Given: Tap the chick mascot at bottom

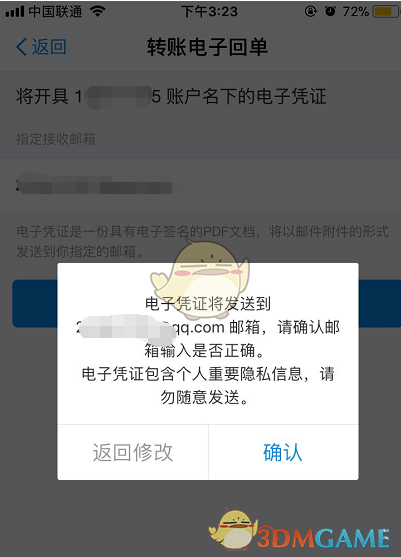Looking at the screenshot, I should coord(233,530).
